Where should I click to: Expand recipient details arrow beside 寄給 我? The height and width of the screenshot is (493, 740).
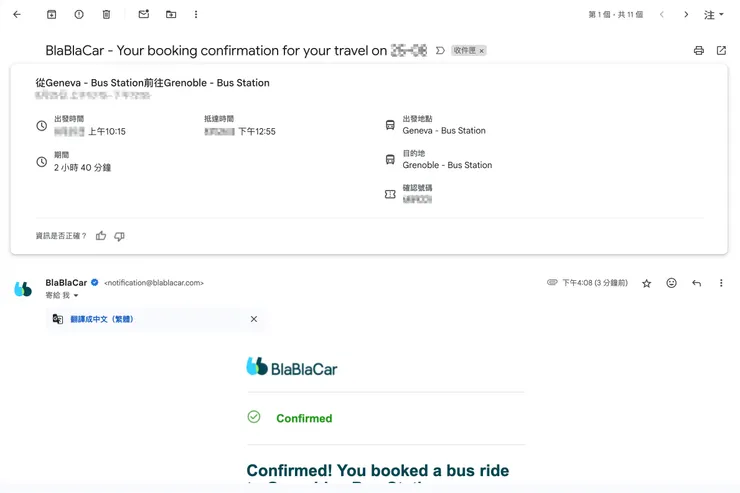[76, 296]
